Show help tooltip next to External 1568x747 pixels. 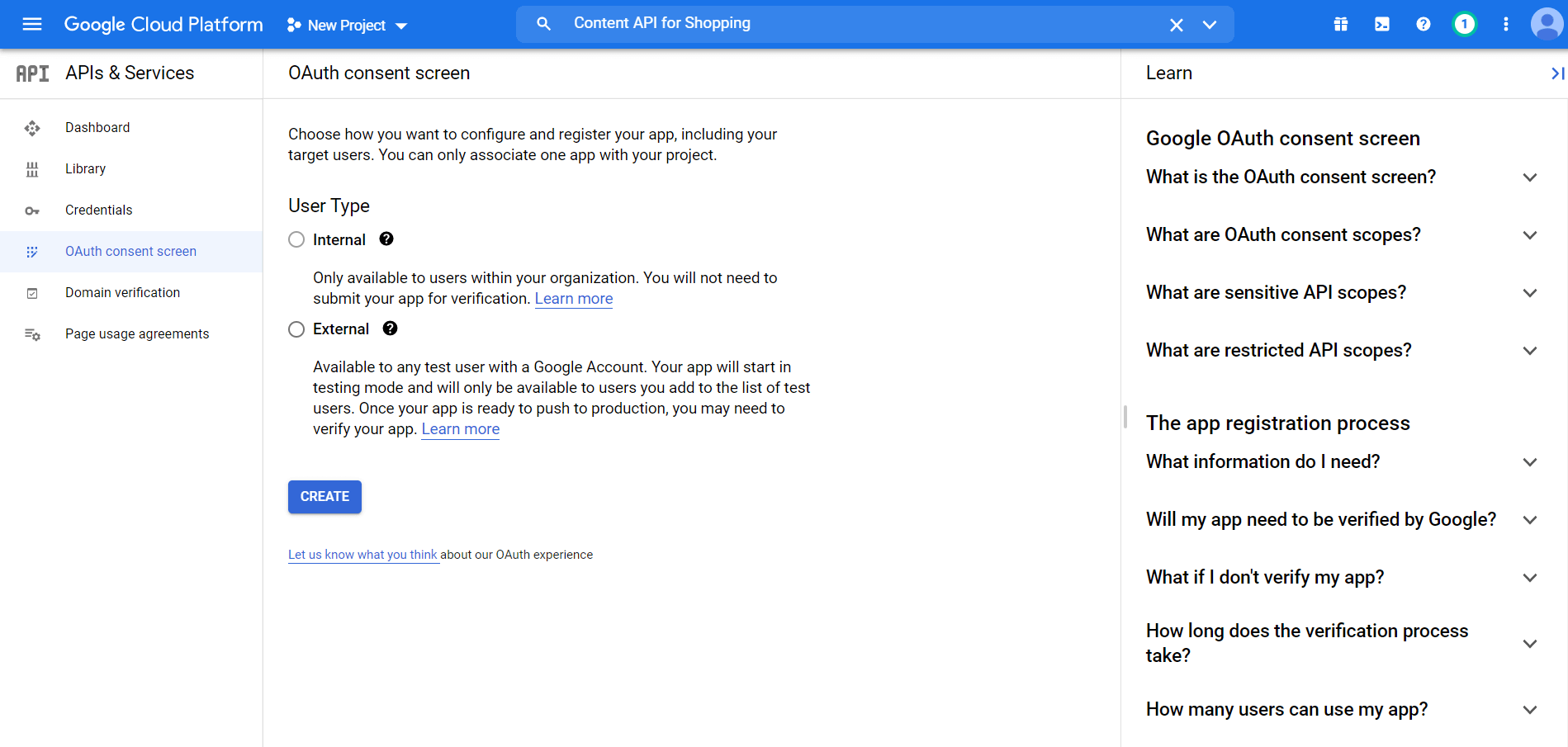[391, 329]
